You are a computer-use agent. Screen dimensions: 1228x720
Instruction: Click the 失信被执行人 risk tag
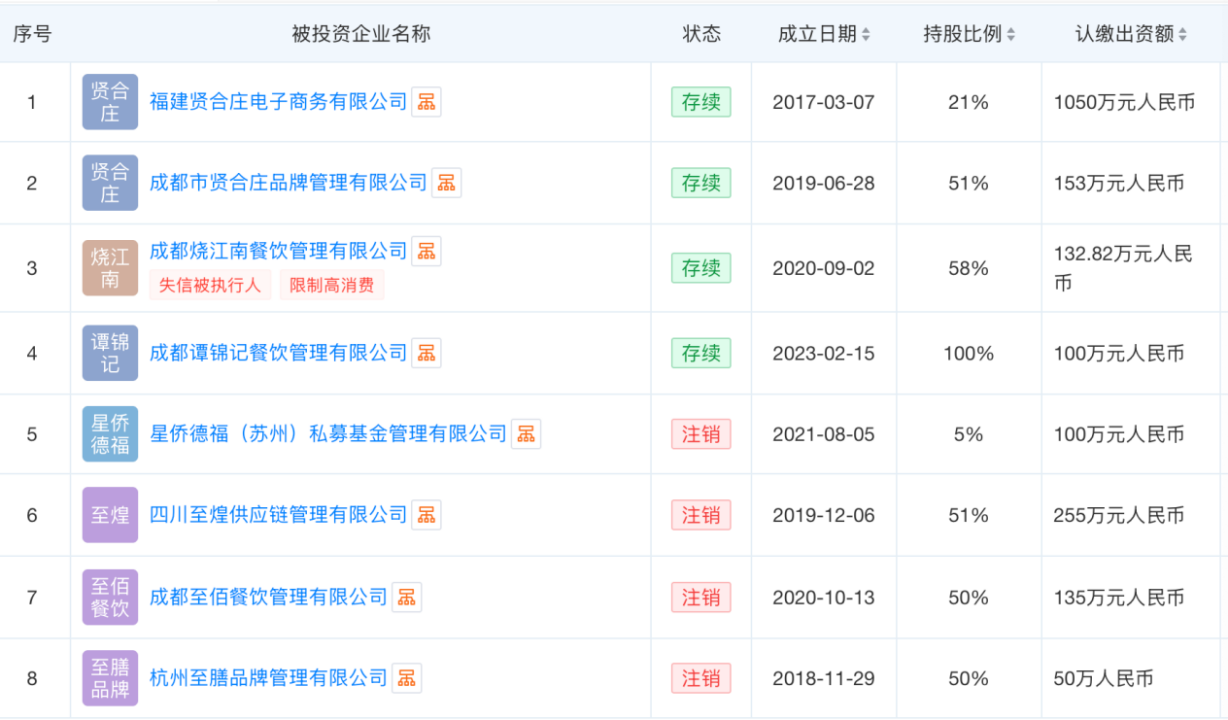(x=210, y=285)
